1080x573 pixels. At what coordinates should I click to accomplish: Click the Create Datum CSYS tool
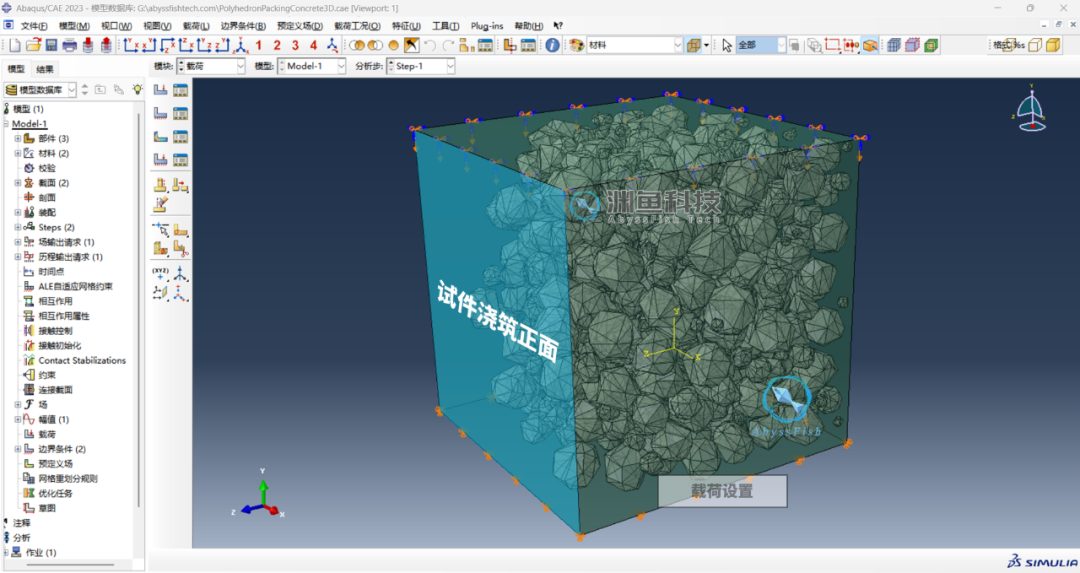click(x=180, y=294)
